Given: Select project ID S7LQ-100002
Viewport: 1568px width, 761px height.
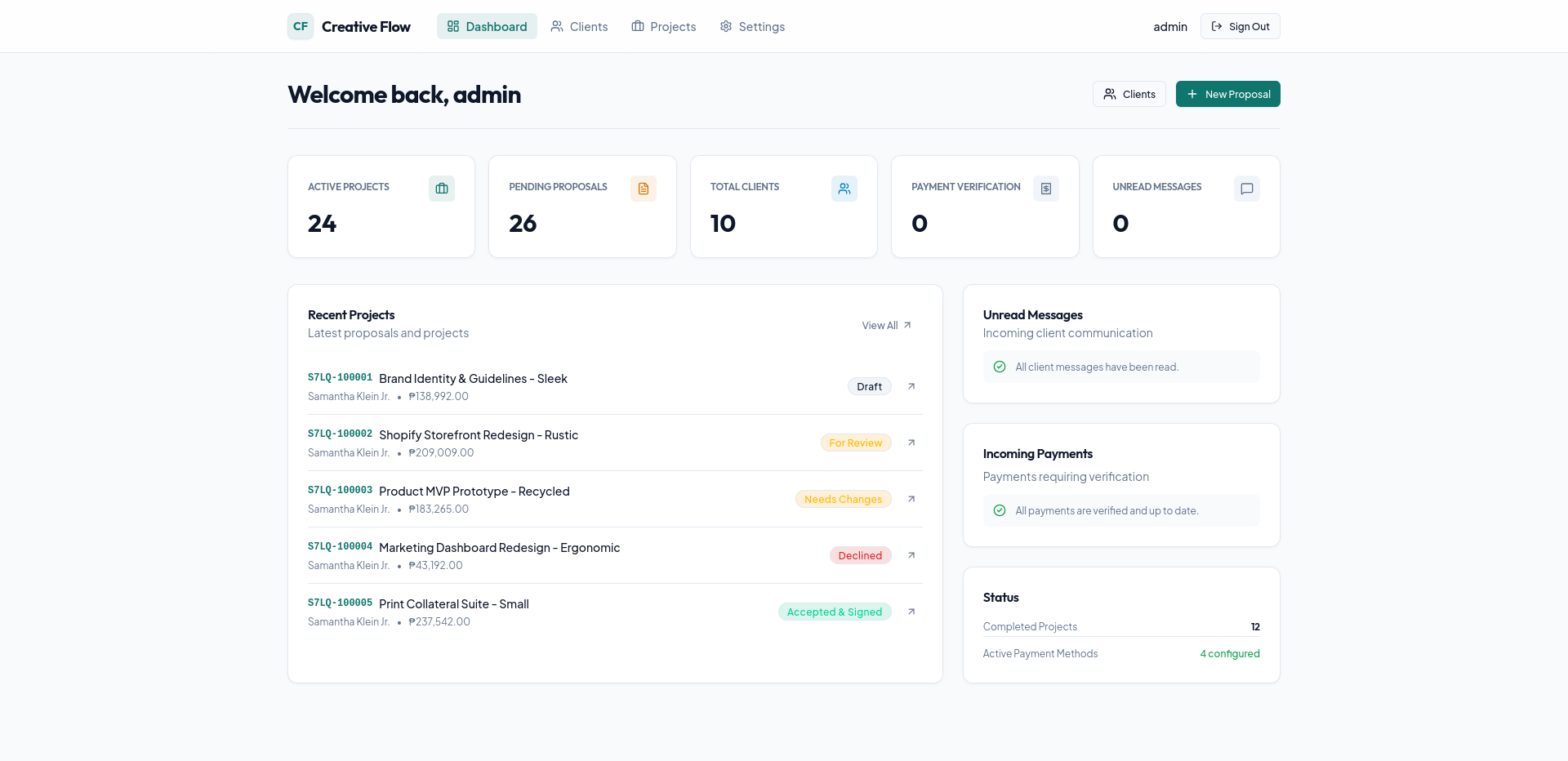Looking at the screenshot, I should pyautogui.click(x=340, y=434).
